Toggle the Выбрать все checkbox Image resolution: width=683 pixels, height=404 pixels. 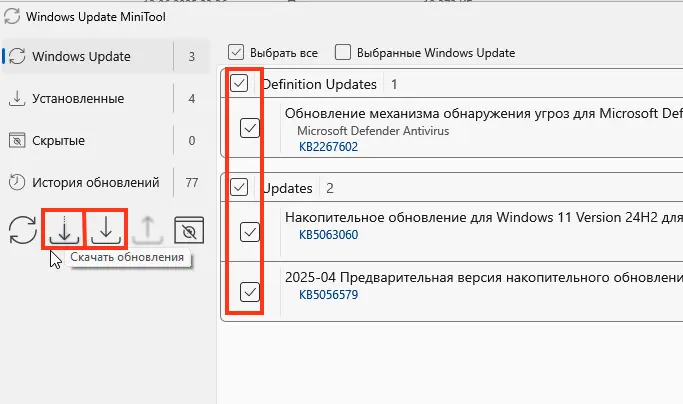click(x=236, y=52)
